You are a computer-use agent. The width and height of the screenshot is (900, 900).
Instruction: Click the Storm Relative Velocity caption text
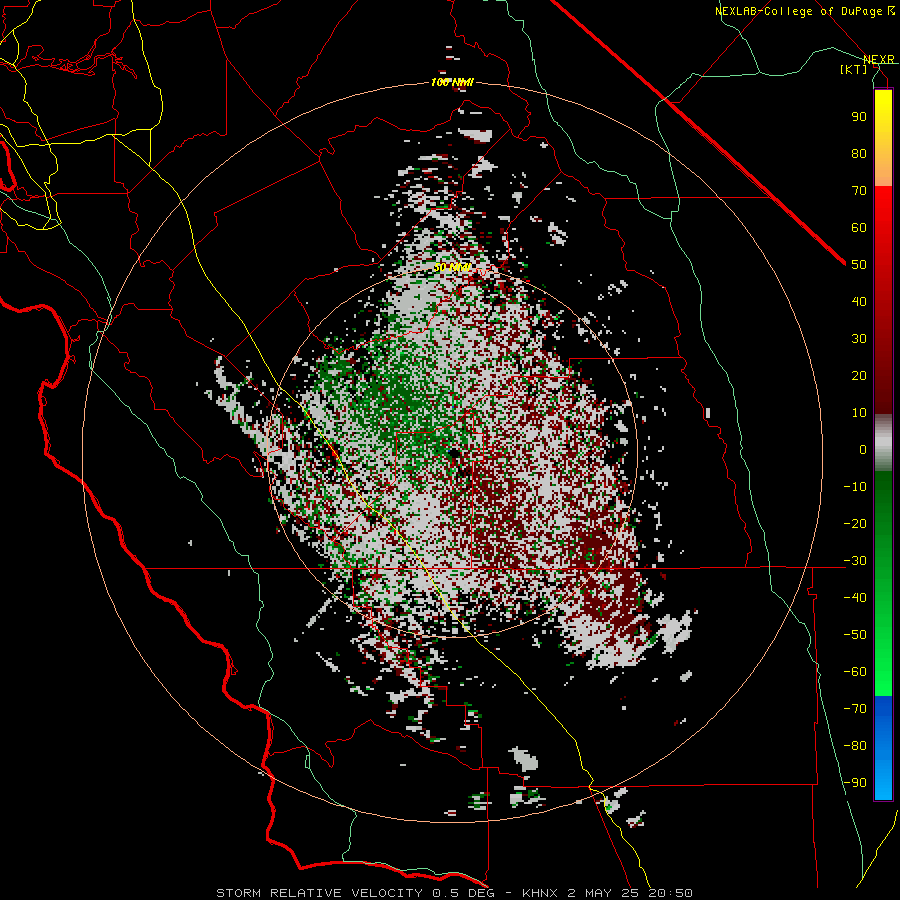pos(454,893)
